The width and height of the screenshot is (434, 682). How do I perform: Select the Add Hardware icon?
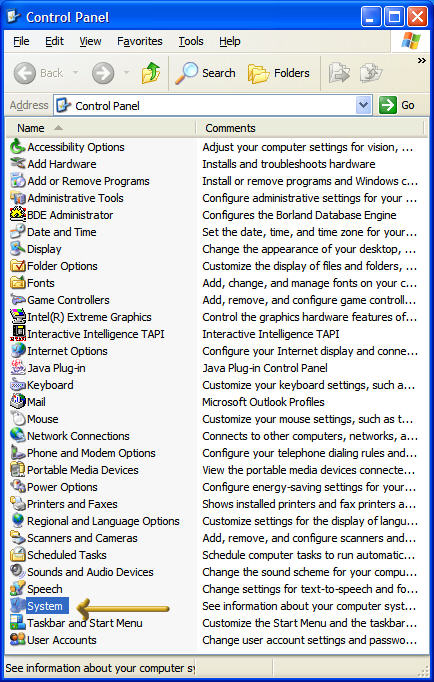[18, 164]
